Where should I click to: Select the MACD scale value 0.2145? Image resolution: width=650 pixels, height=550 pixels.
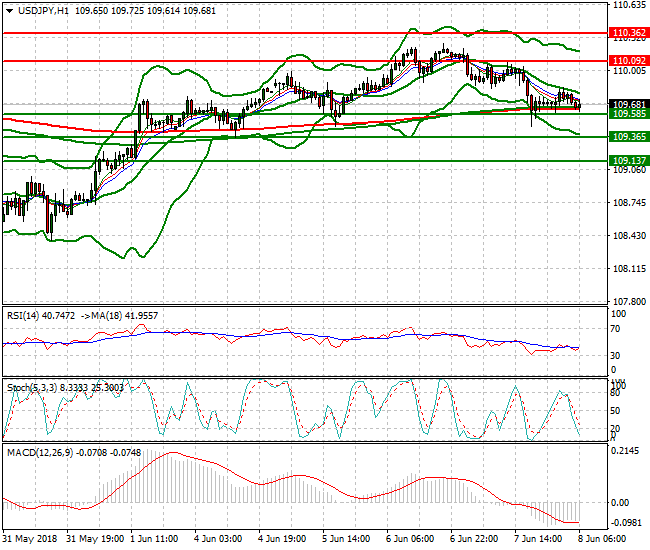point(626,451)
